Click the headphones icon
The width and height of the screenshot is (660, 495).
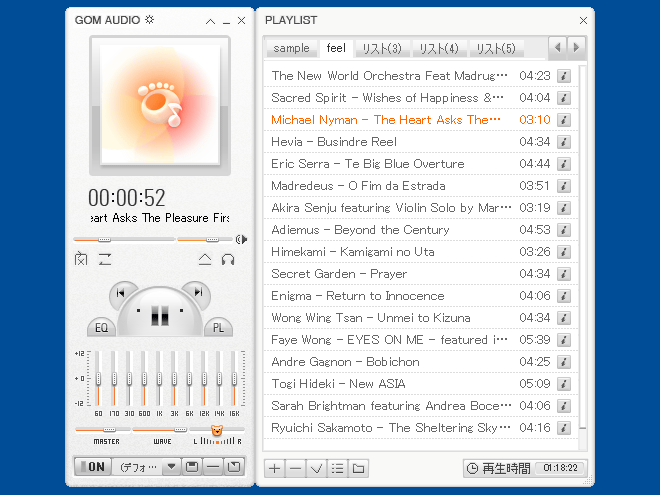tap(228, 259)
